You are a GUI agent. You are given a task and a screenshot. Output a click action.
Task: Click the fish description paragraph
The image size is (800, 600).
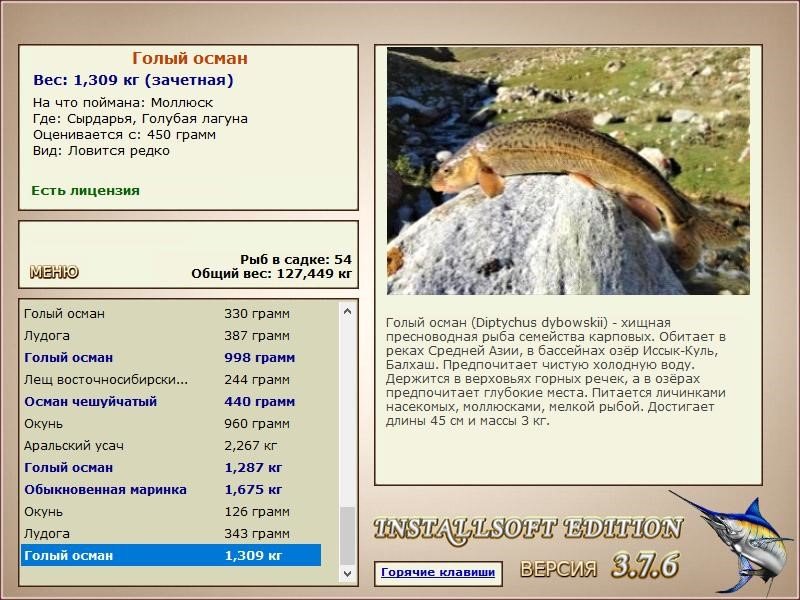tap(556, 372)
